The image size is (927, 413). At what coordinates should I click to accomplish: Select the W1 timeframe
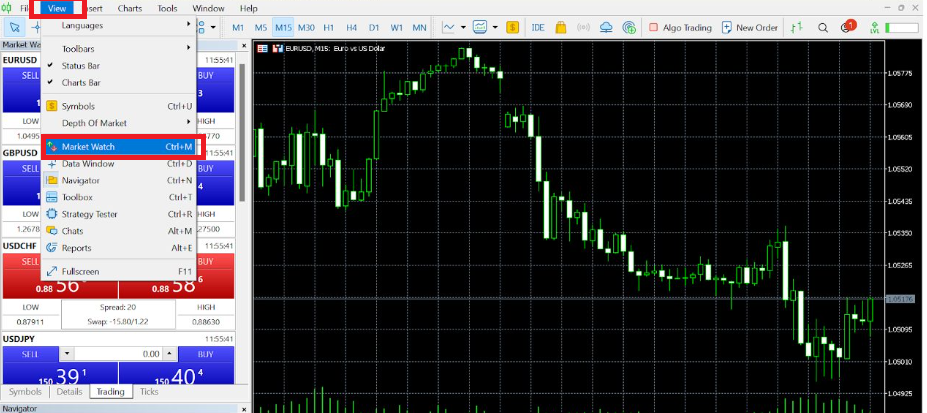pyautogui.click(x=397, y=27)
